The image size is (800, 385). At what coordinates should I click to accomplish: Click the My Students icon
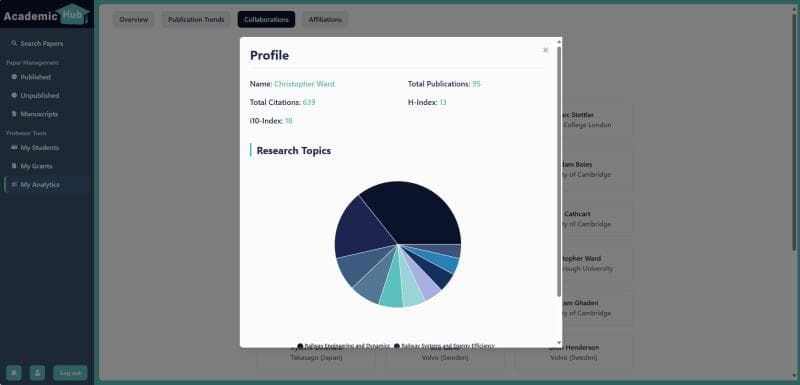coord(14,147)
